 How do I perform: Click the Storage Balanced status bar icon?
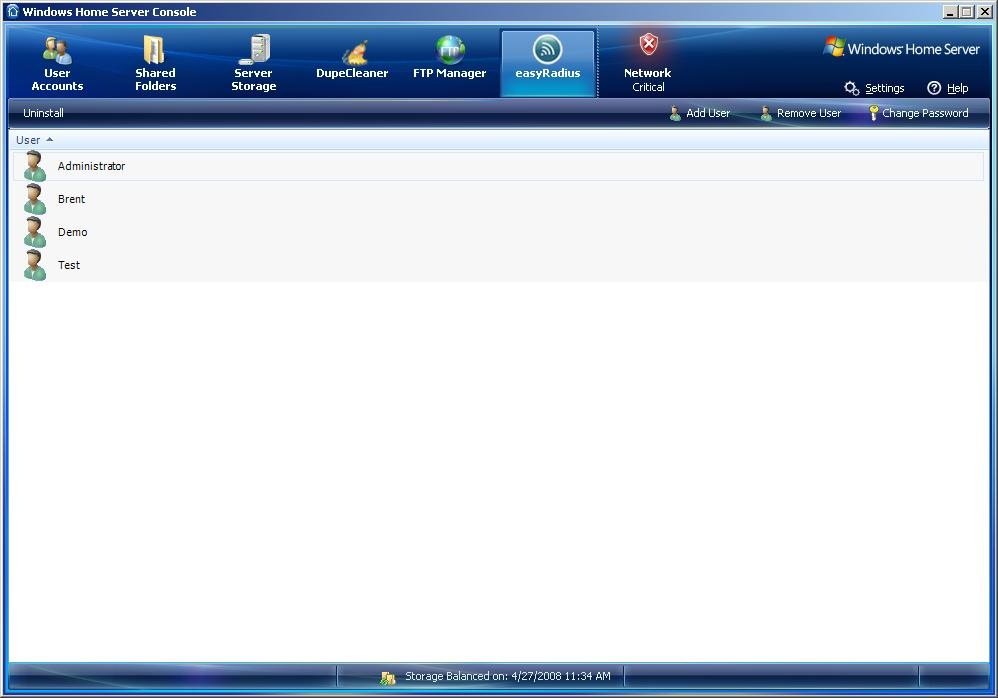pyautogui.click(x=388, y=678)
